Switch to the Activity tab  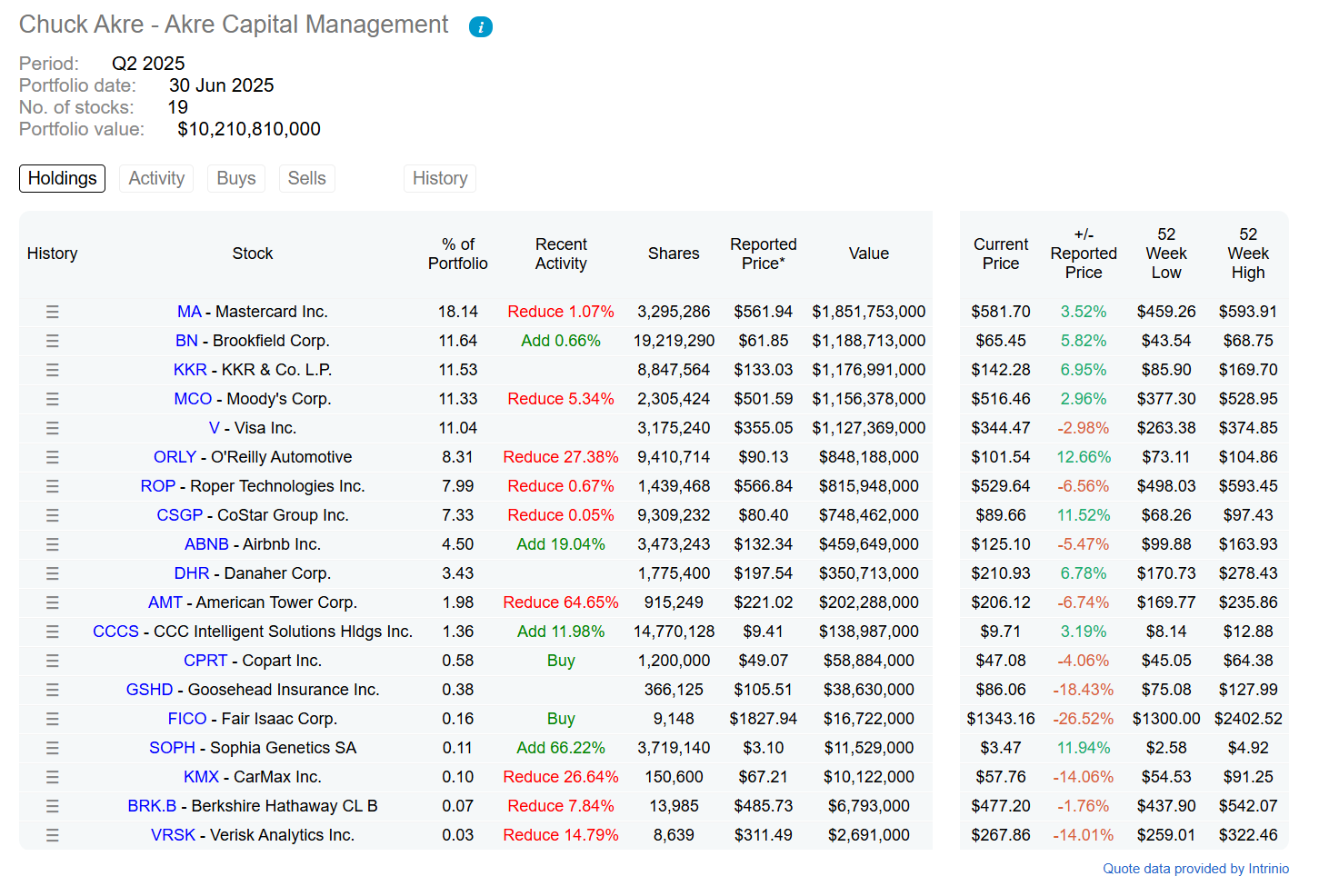[156, 178]
